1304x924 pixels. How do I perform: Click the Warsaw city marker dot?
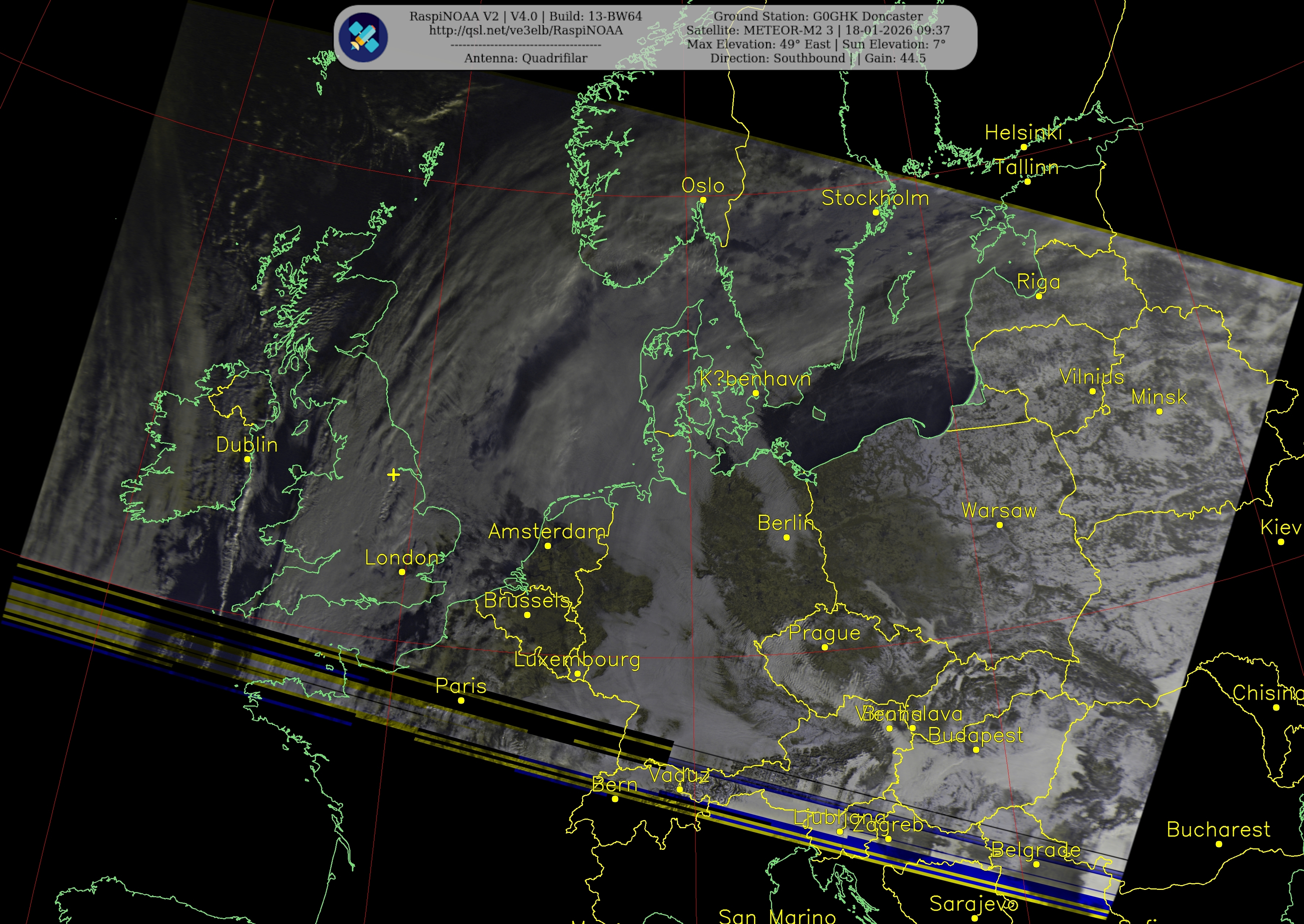pyautogui.click(x=999, y=524)
